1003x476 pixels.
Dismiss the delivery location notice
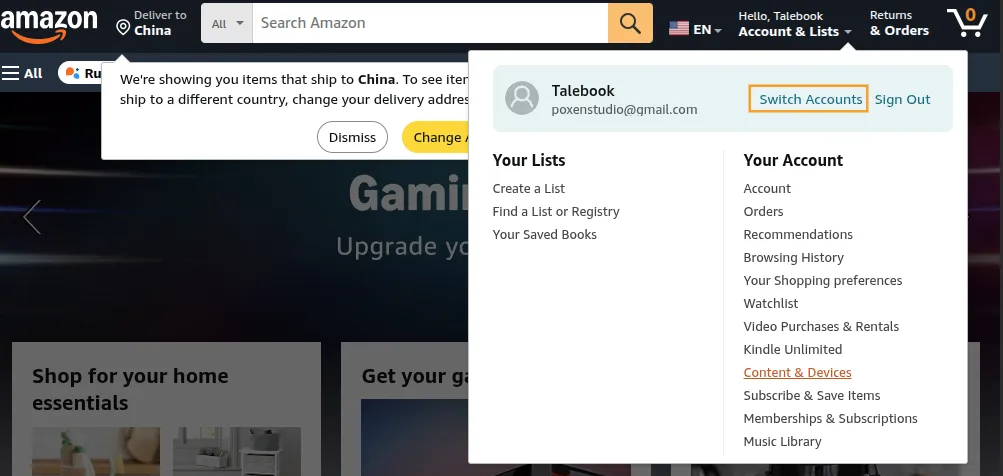pyautogui.click(x=352, y=137)
